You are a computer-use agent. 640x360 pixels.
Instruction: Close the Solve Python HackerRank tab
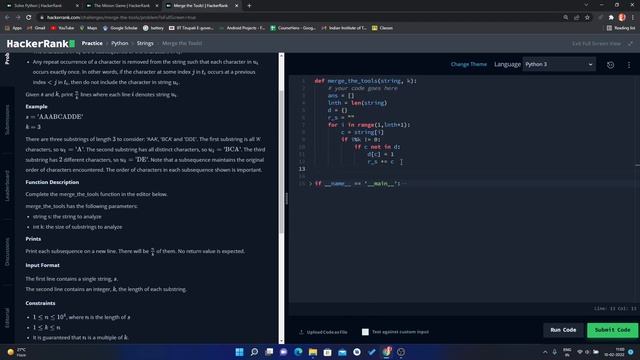click(77, 6)
